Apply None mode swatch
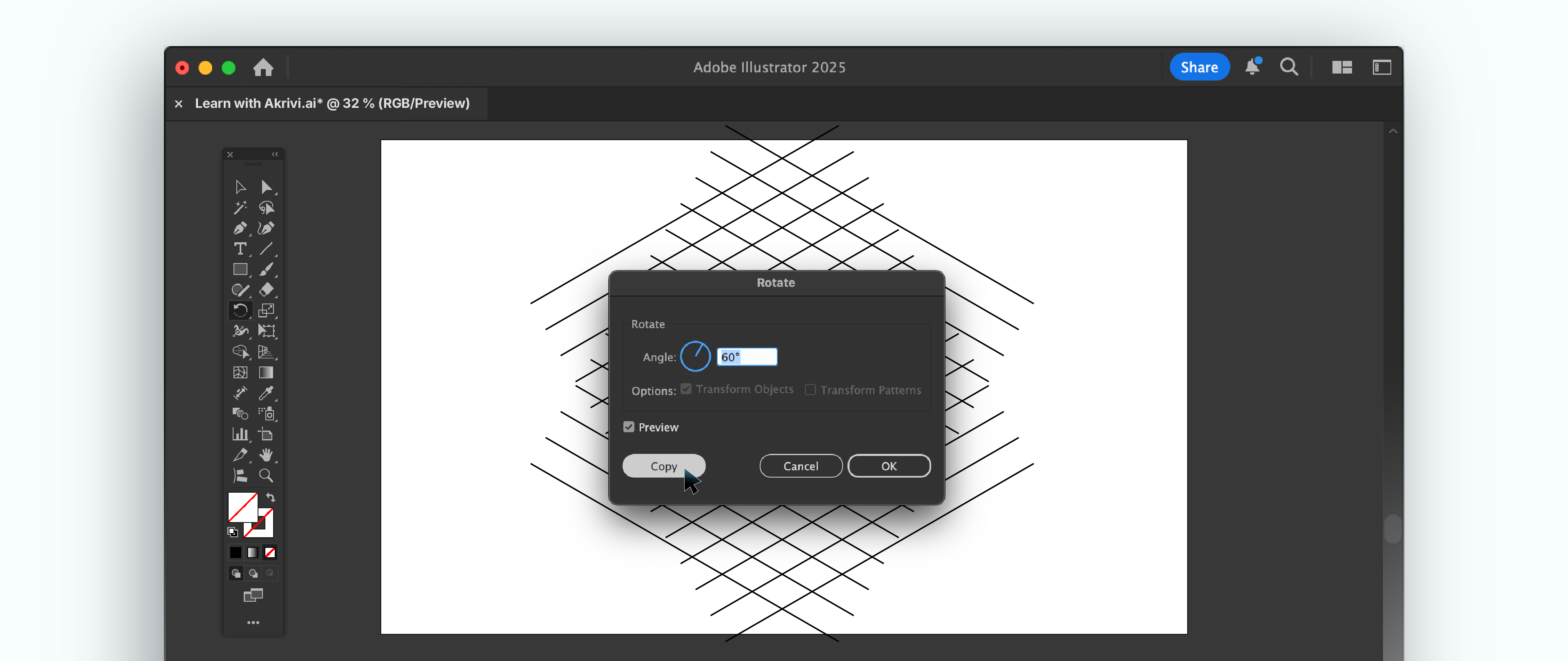Image resolution: width=1568 pixels, height=661 pixels. (270, 553)
